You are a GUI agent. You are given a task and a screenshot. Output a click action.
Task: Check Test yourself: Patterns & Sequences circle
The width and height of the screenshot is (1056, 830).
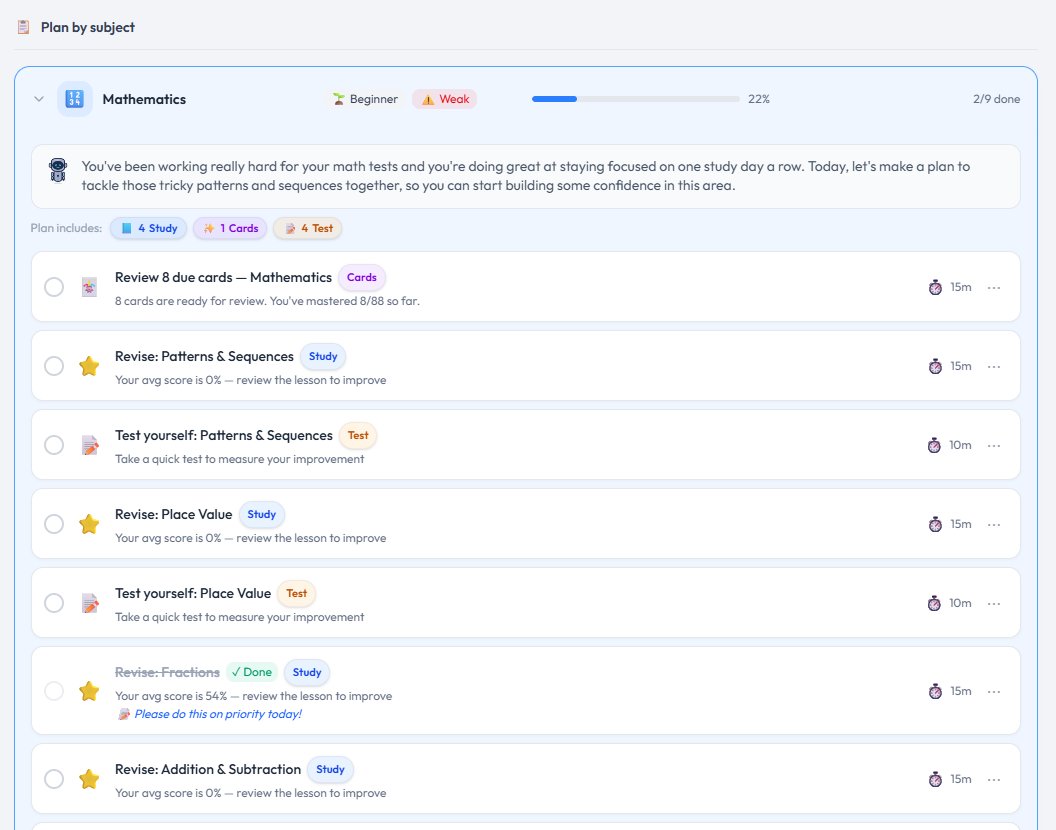[x=54, y=445]
